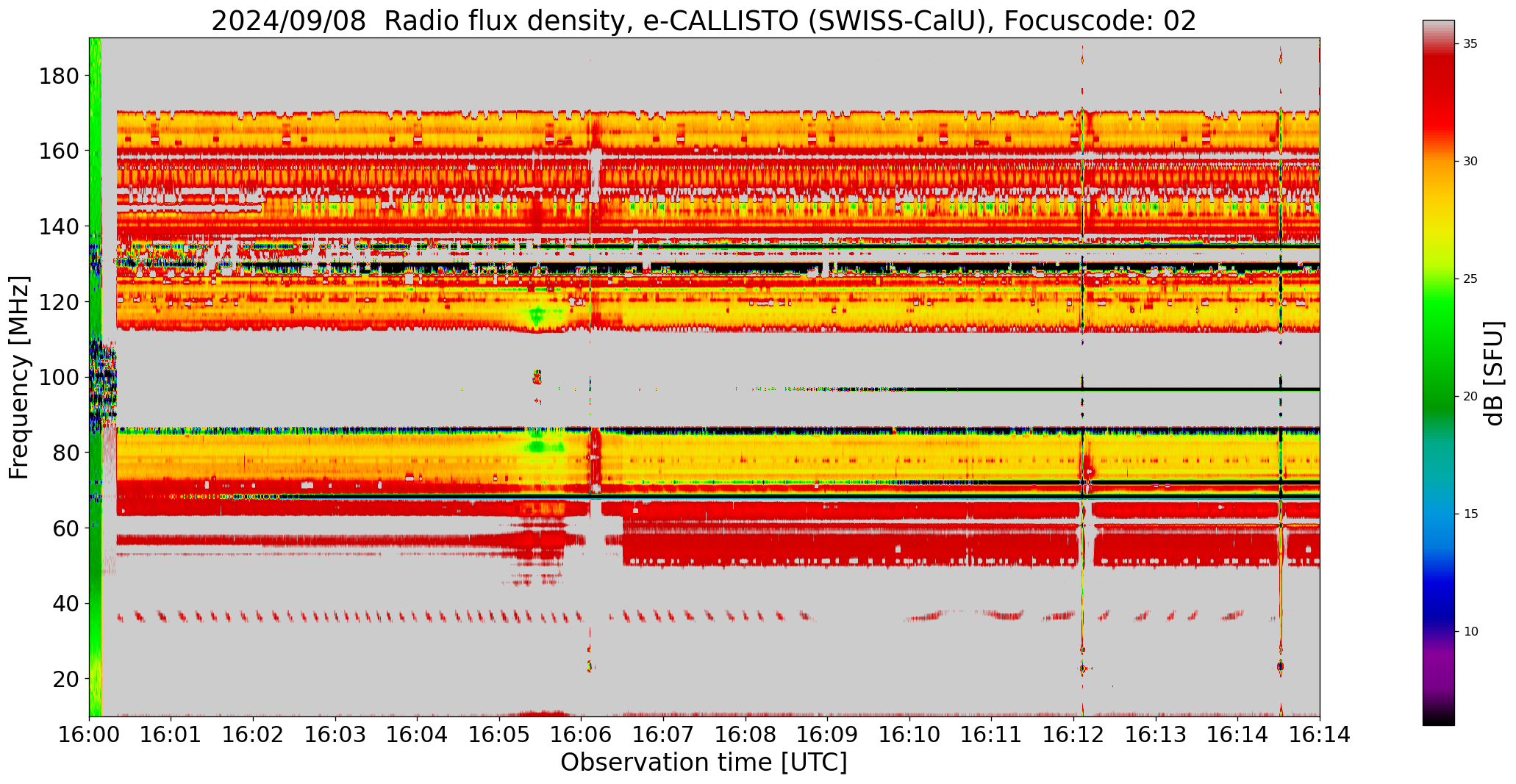
Task: Click the 16:03 time tick label
Action: 335,735
